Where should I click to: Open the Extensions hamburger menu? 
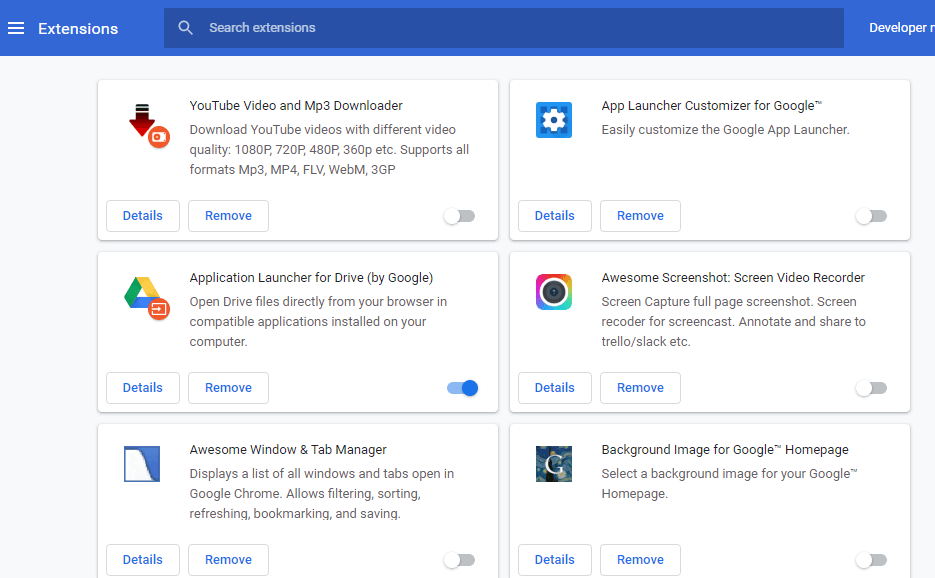tap(16, 28)
